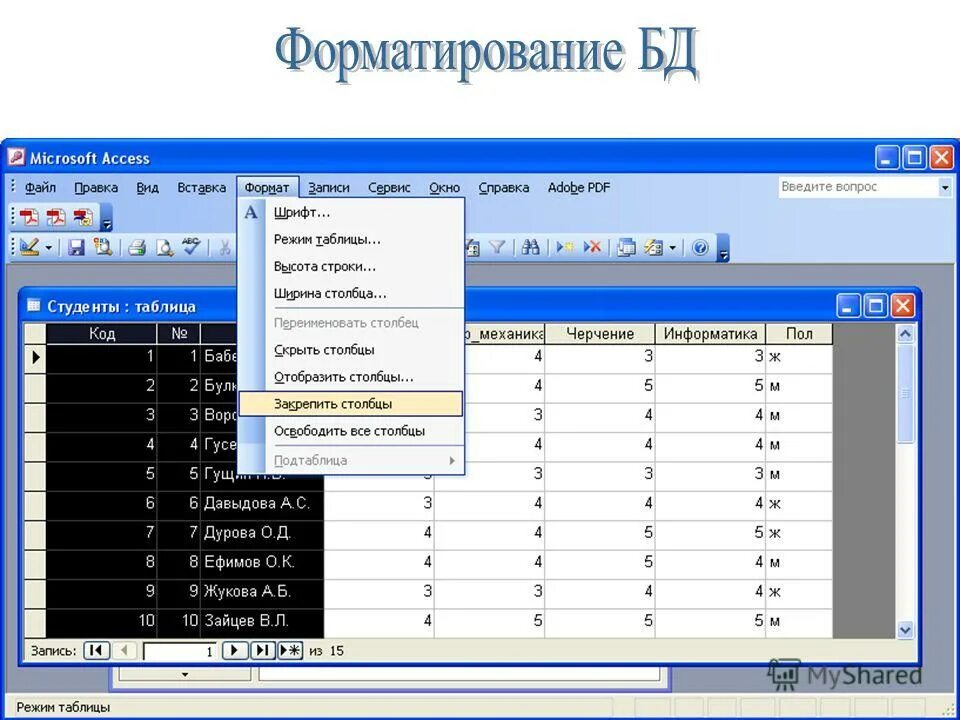
Task: Open the Окно menu
Action: click(x=444, y=187)
